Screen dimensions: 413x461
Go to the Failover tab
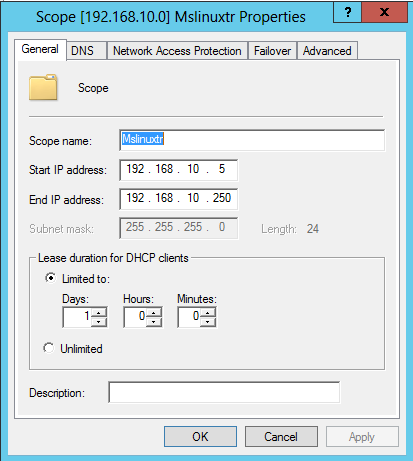tap(272, 51)
